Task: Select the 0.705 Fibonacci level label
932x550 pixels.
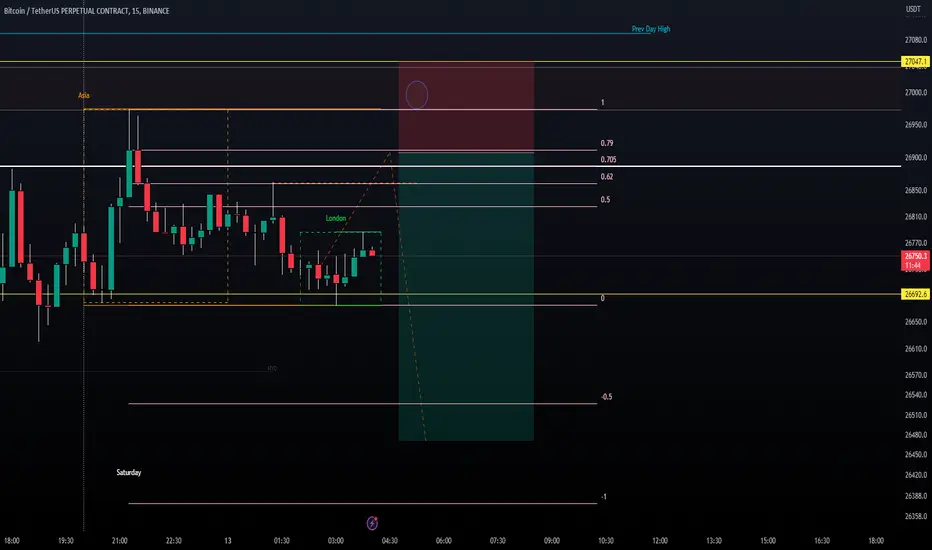Action: [608, 159]
